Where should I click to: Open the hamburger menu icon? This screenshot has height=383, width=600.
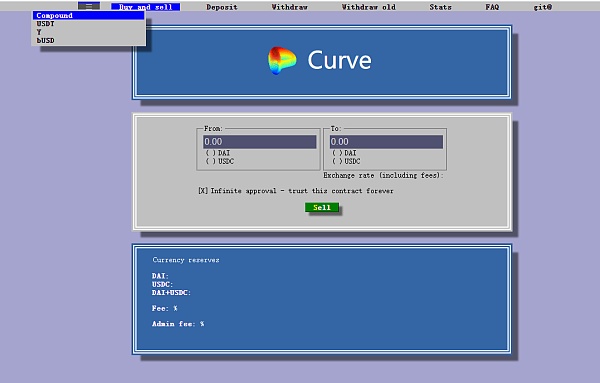tap(89, 6)
